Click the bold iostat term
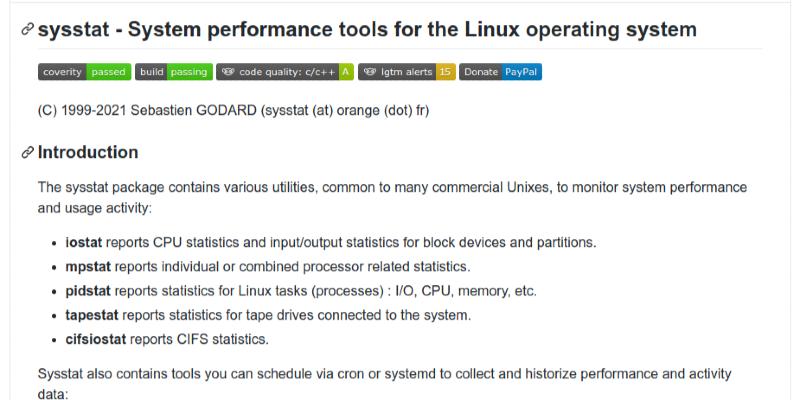This screenshot has width=800, height=400. click(83, 243)
